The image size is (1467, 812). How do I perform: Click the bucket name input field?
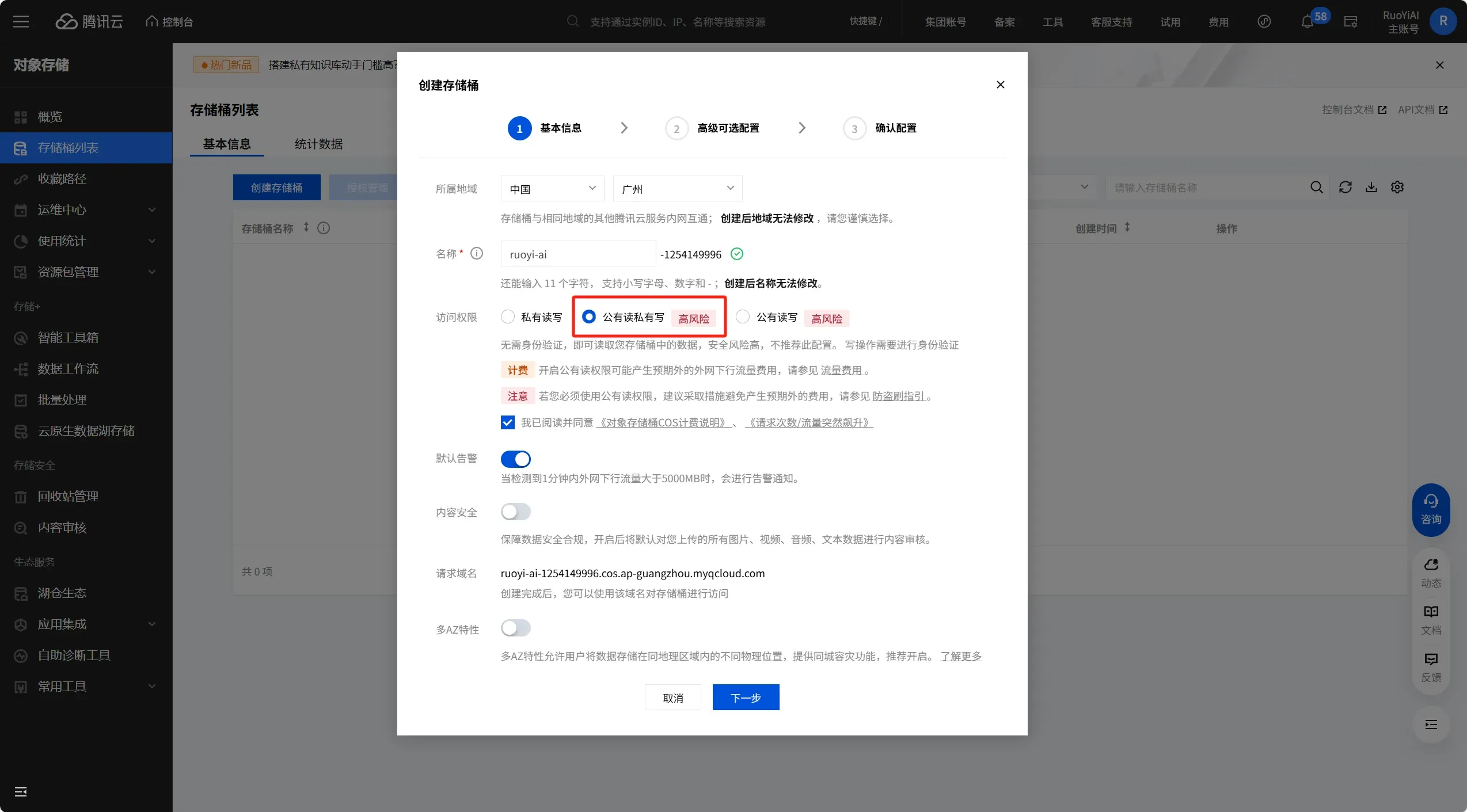click(577, 254)
